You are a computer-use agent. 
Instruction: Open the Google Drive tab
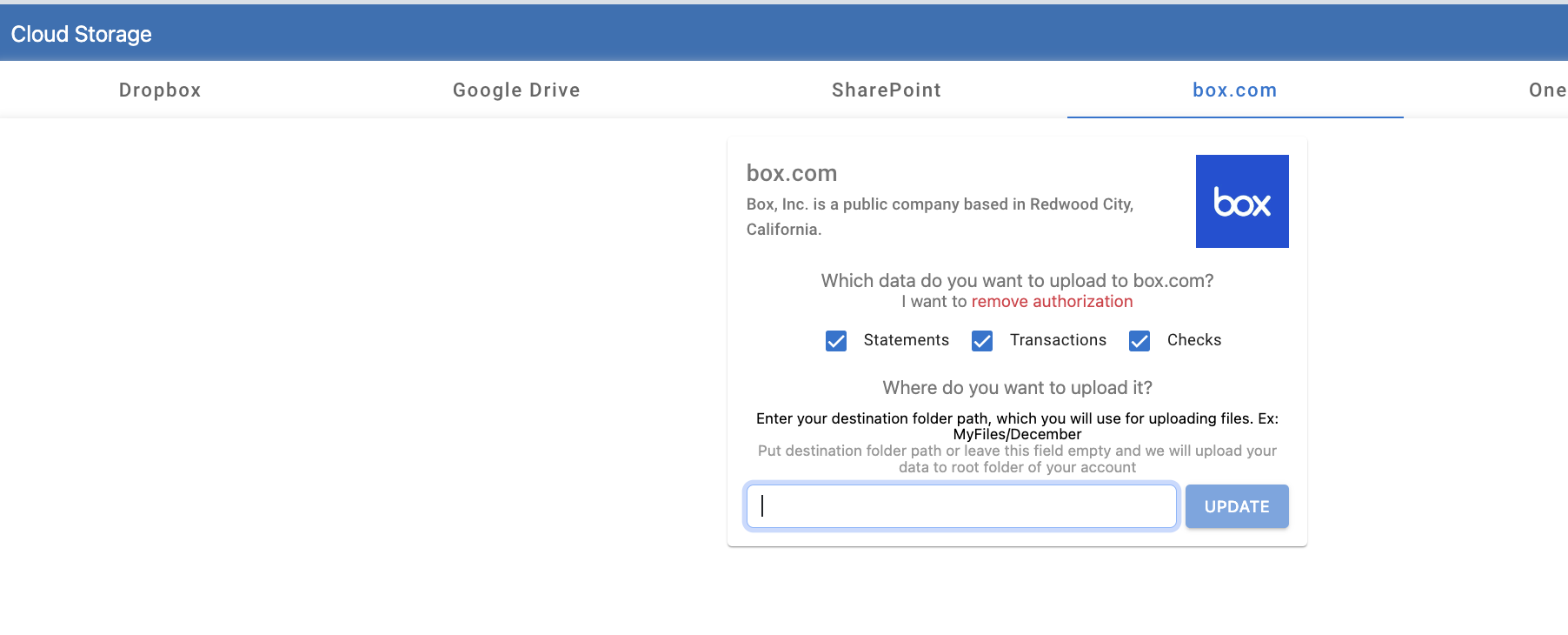point(516,90)
